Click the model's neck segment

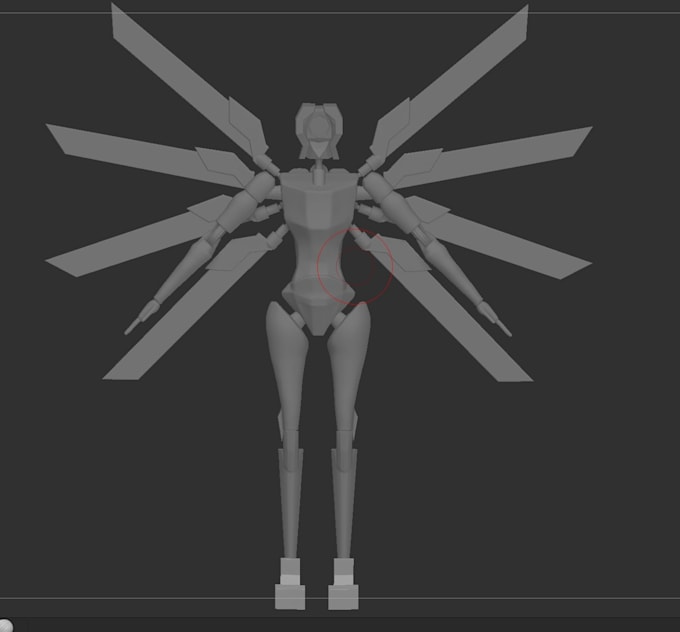tap(319, 171)
